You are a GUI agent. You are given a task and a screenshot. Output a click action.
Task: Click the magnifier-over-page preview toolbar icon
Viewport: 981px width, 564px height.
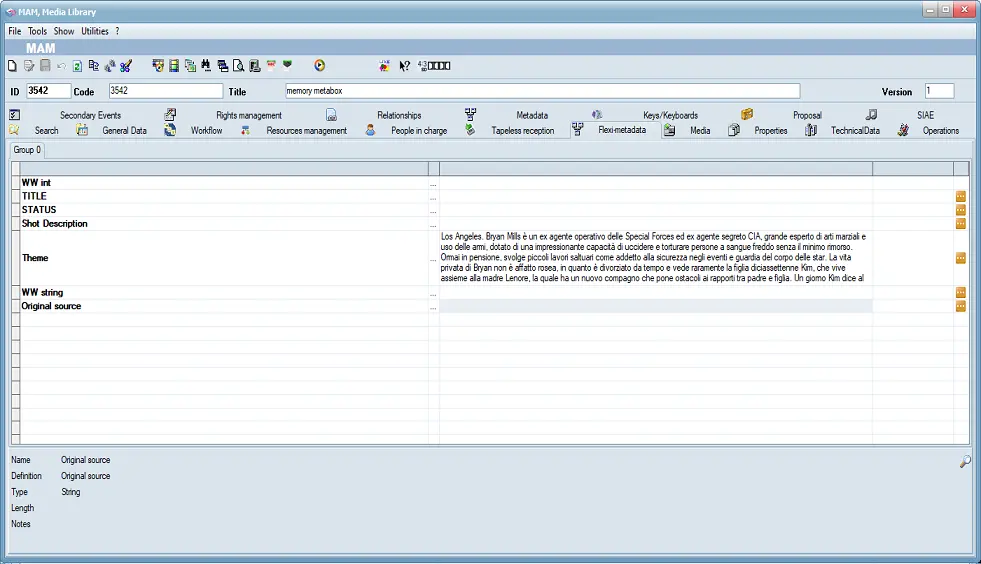point(238,66)
